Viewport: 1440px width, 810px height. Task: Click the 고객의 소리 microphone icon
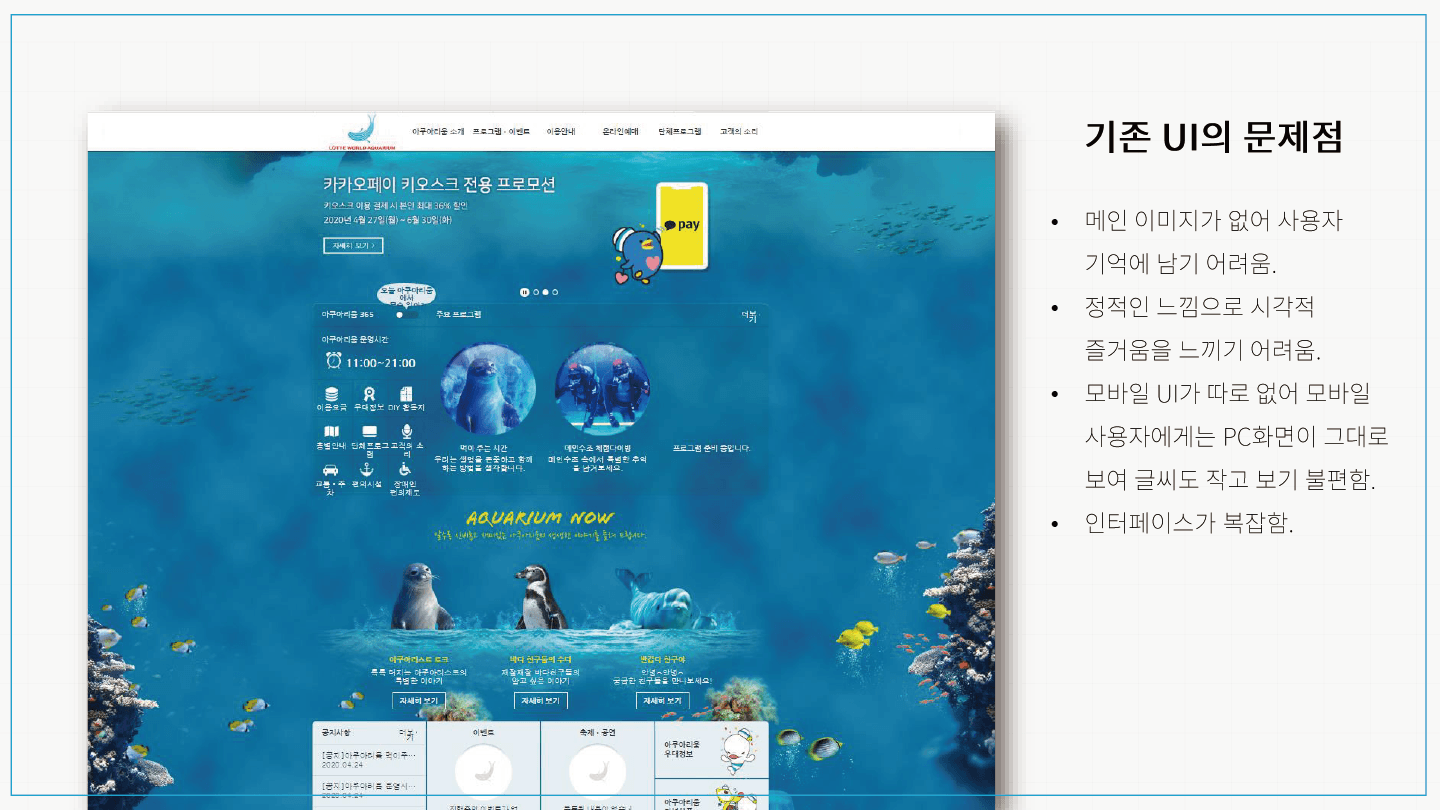coord(406,431)
